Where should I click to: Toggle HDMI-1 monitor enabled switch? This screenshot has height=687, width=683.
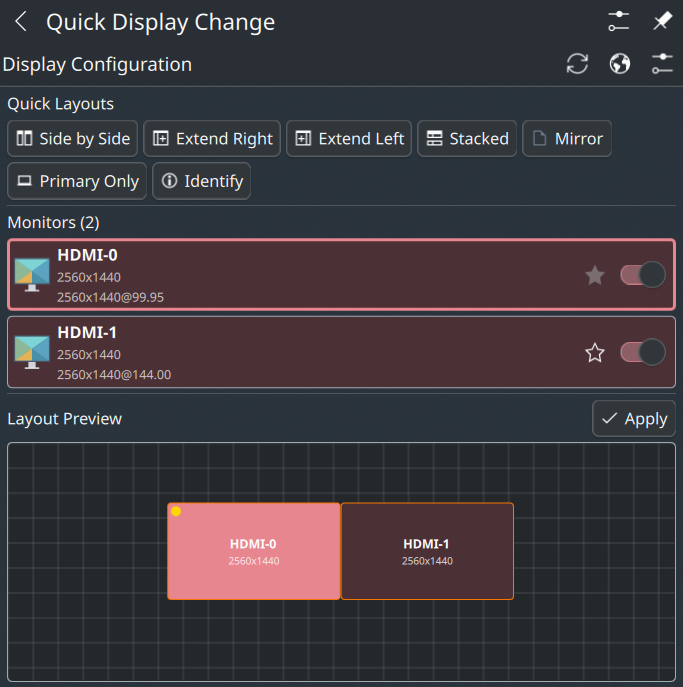pyautogui.click(x=643, y=352)
